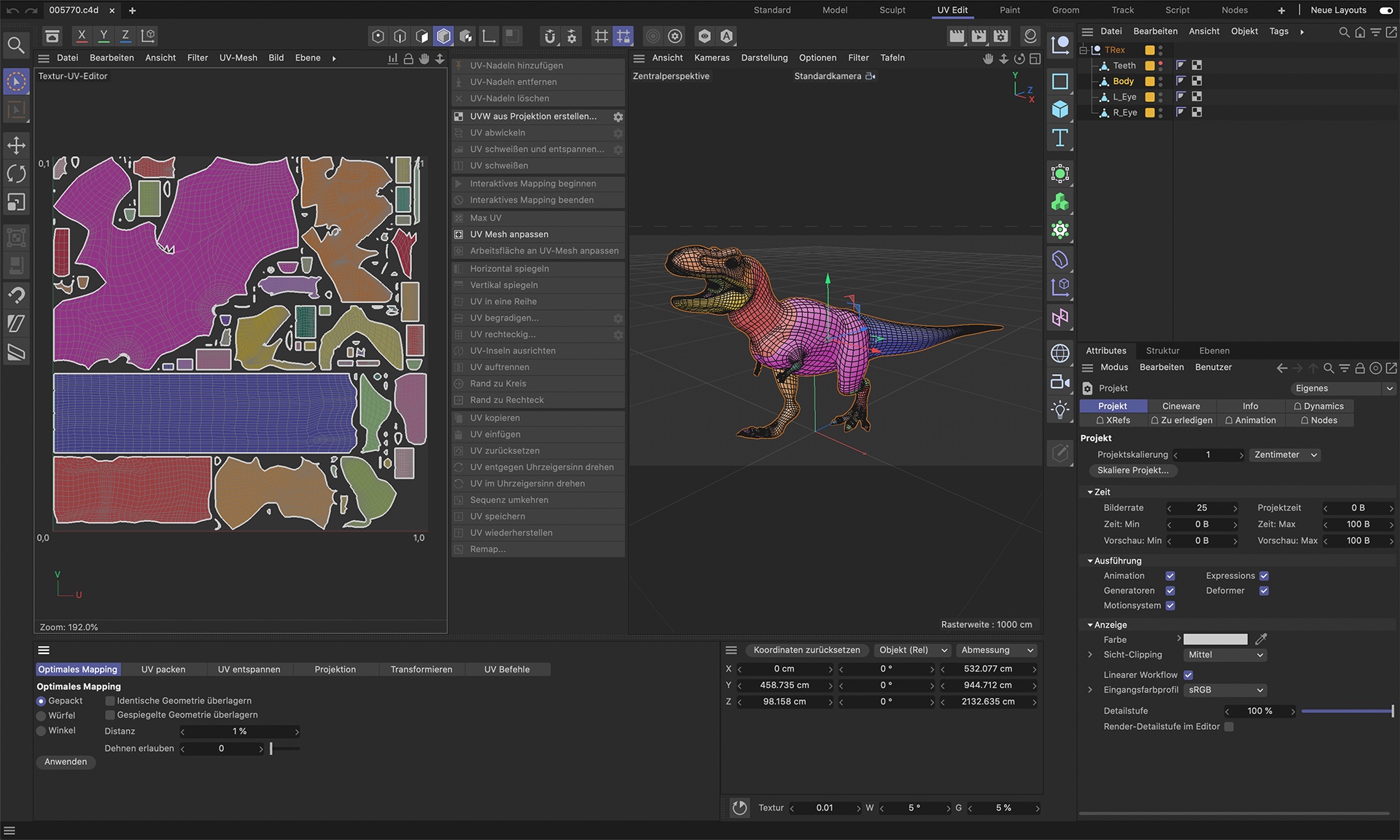Open the Zentimeter unit dropdown
This screenshot has height=840, width=1400.
(x=1285, y=455)
